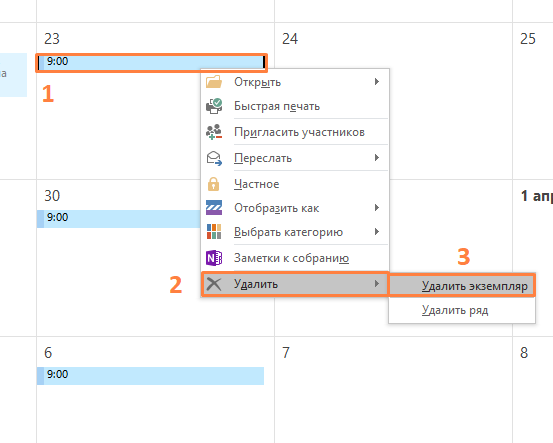This screenshot has width=553, height=443.
Task: Click the striped Отобразить как icon
Action: [x=214, y=208]
